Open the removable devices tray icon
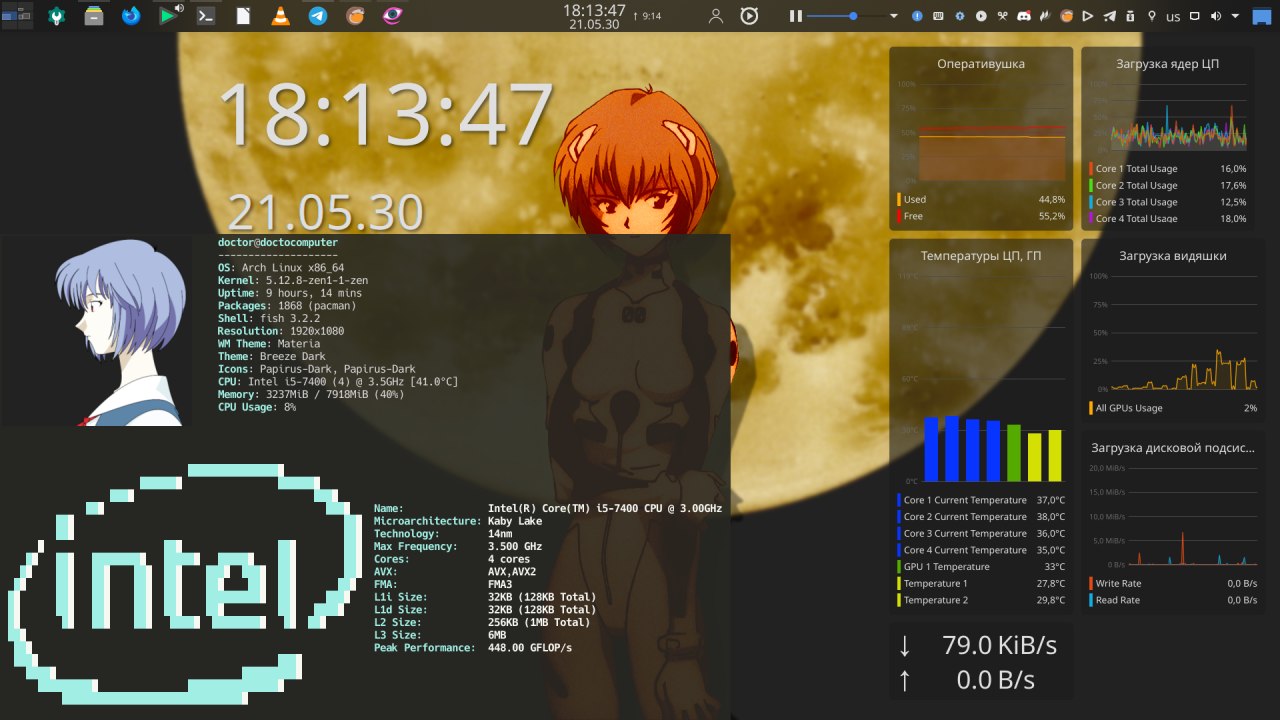Screen dimensions: 1280x720 coord(1130,16)
